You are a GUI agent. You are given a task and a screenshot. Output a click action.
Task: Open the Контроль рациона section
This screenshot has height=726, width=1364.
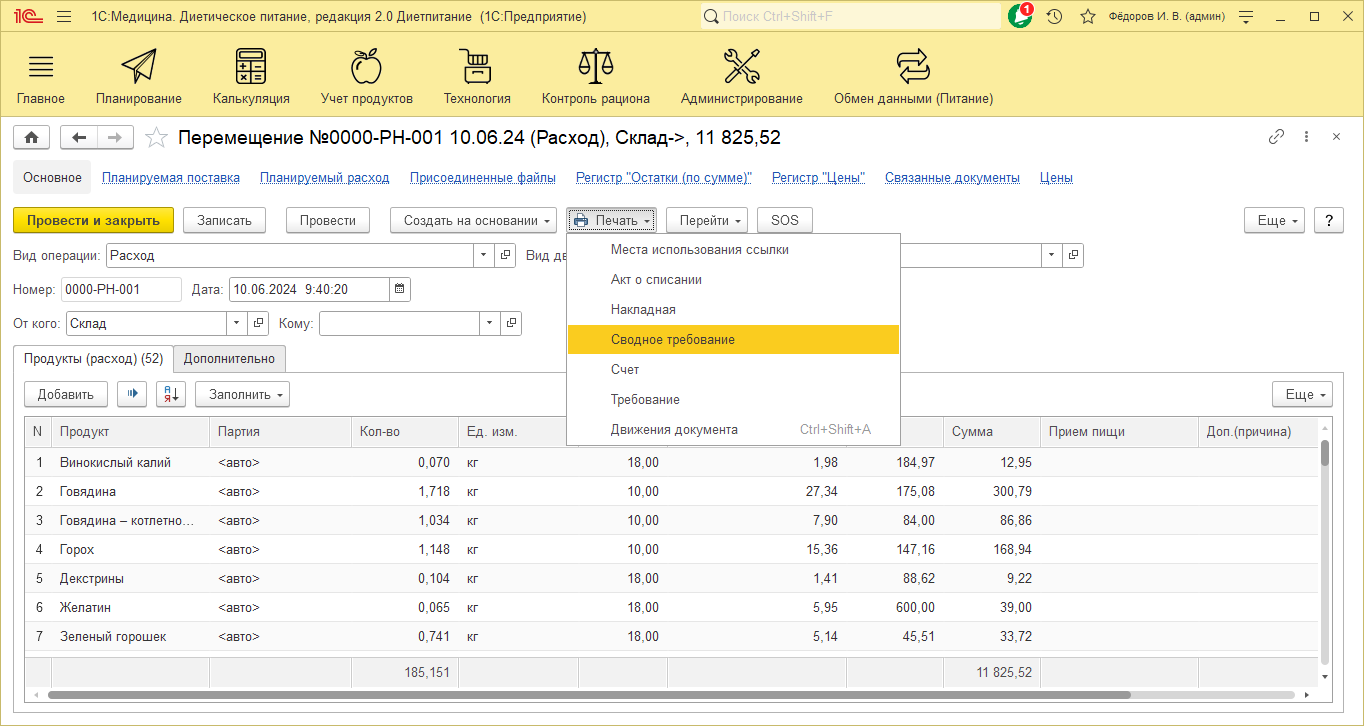tap(596, 78)
